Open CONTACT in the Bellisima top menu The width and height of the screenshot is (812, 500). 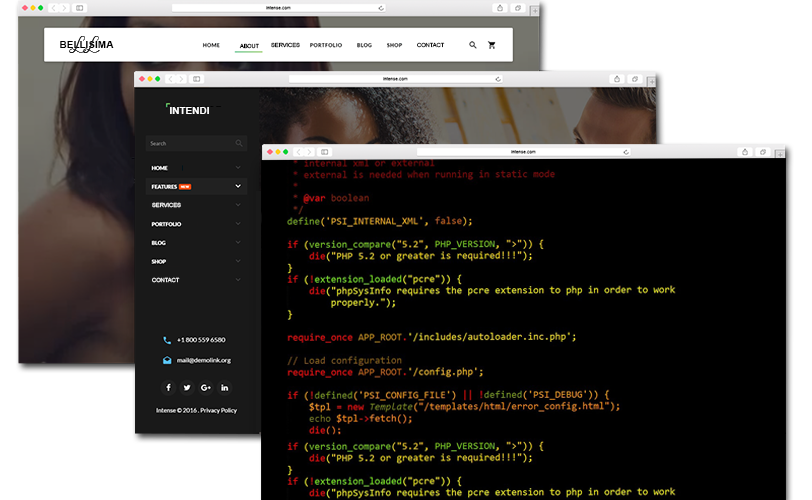430,45
